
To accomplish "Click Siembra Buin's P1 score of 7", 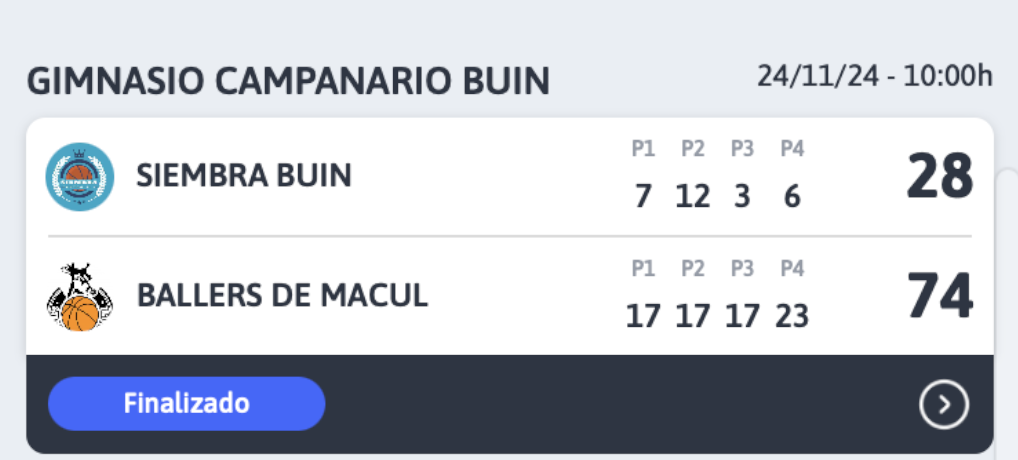I will [x=643, y=196].
